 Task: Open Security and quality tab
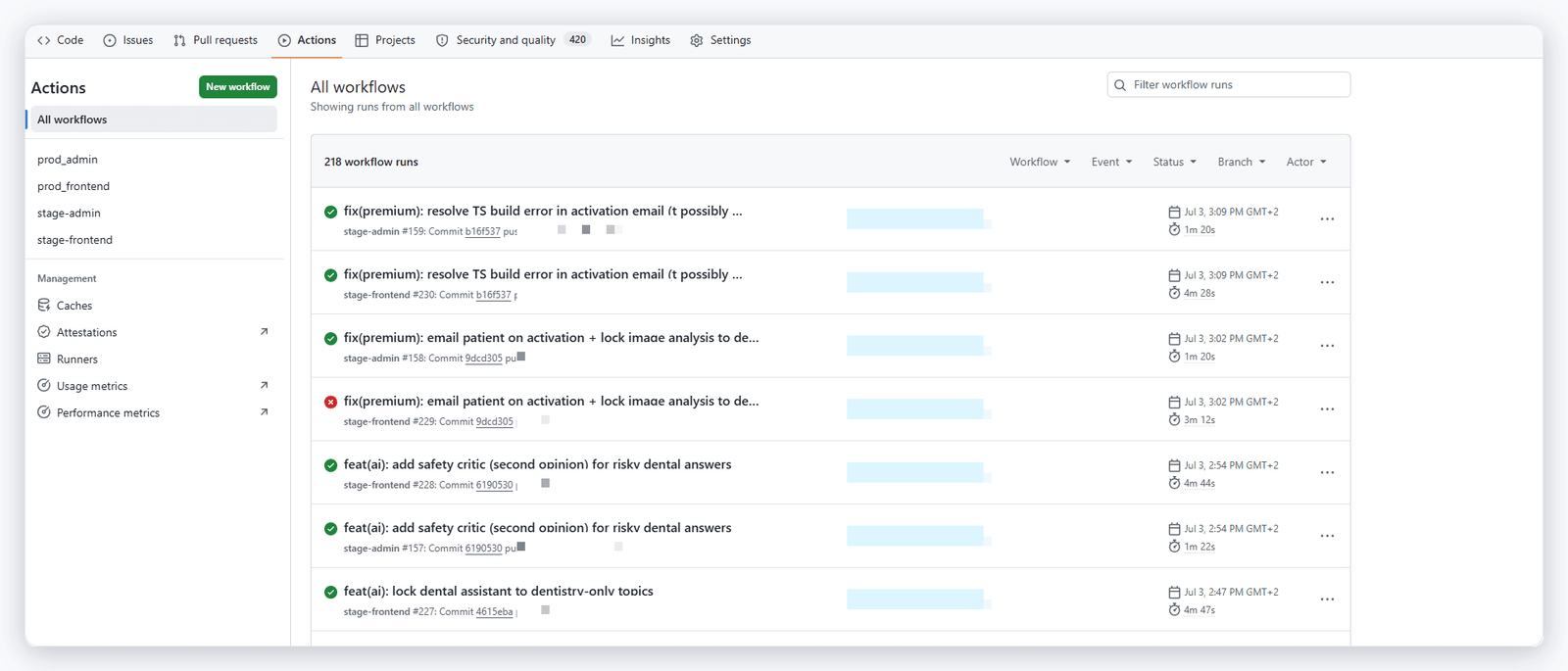click(514, 40)
